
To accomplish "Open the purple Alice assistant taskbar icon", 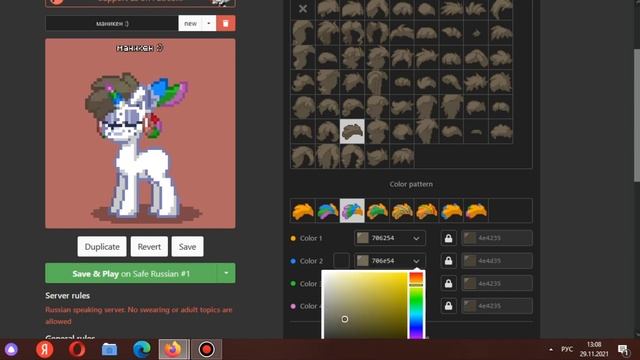I will pyautogui.click(x=11, y=349).
